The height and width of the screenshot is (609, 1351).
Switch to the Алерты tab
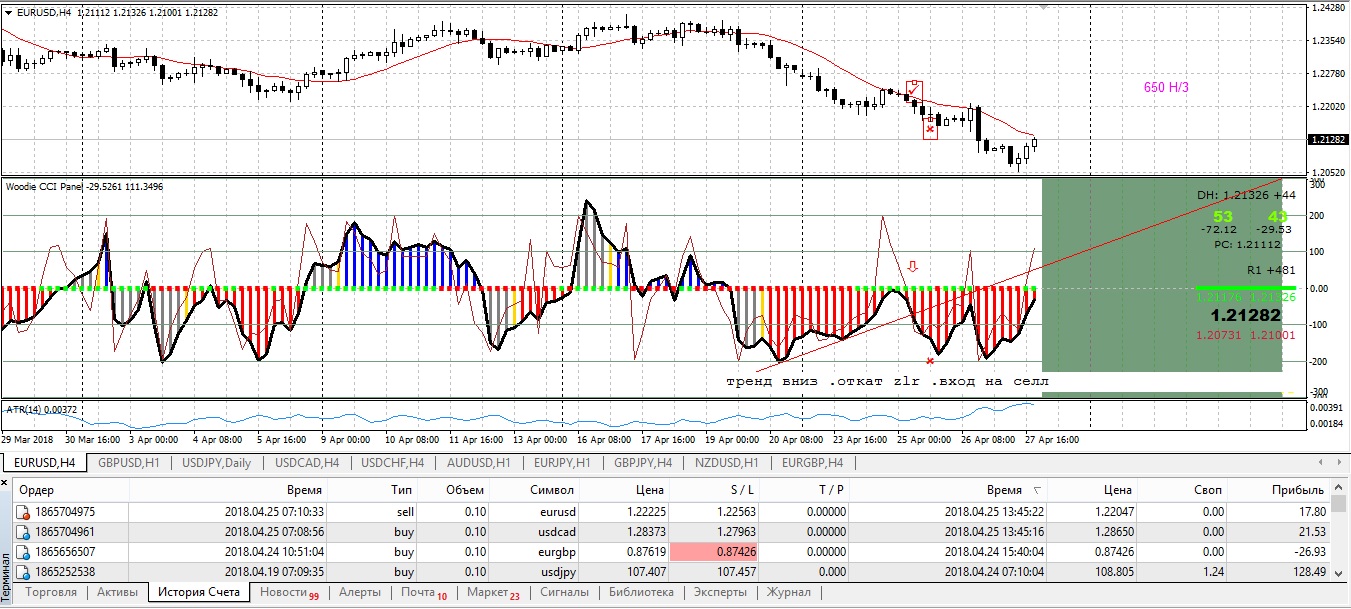pyautogui.click(x=359, y=592)
